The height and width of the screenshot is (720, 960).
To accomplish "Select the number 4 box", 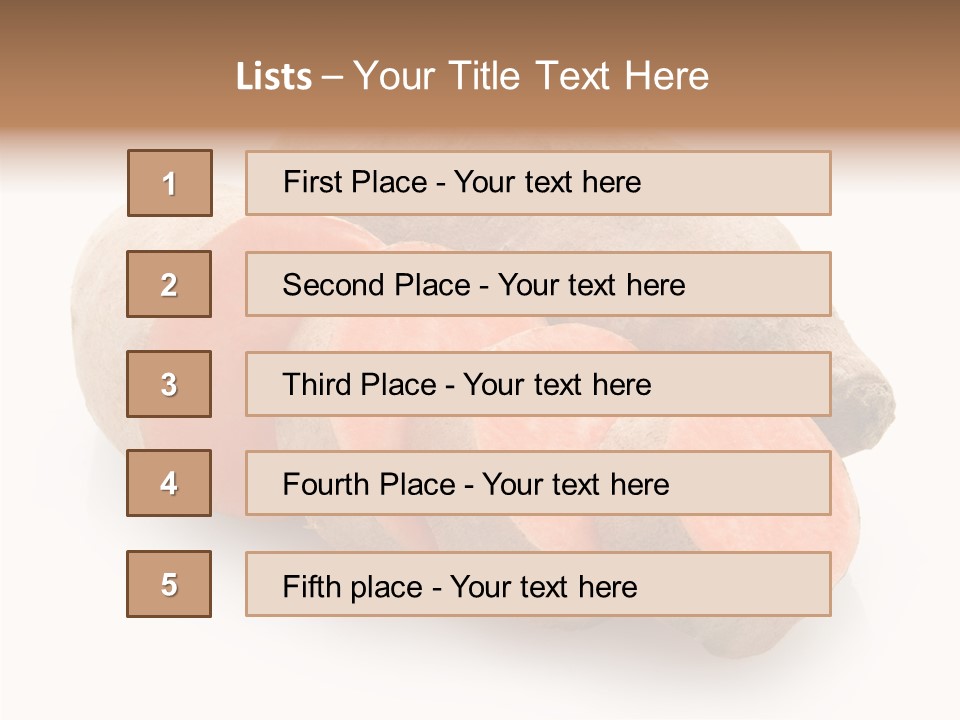I will (169, 483).
